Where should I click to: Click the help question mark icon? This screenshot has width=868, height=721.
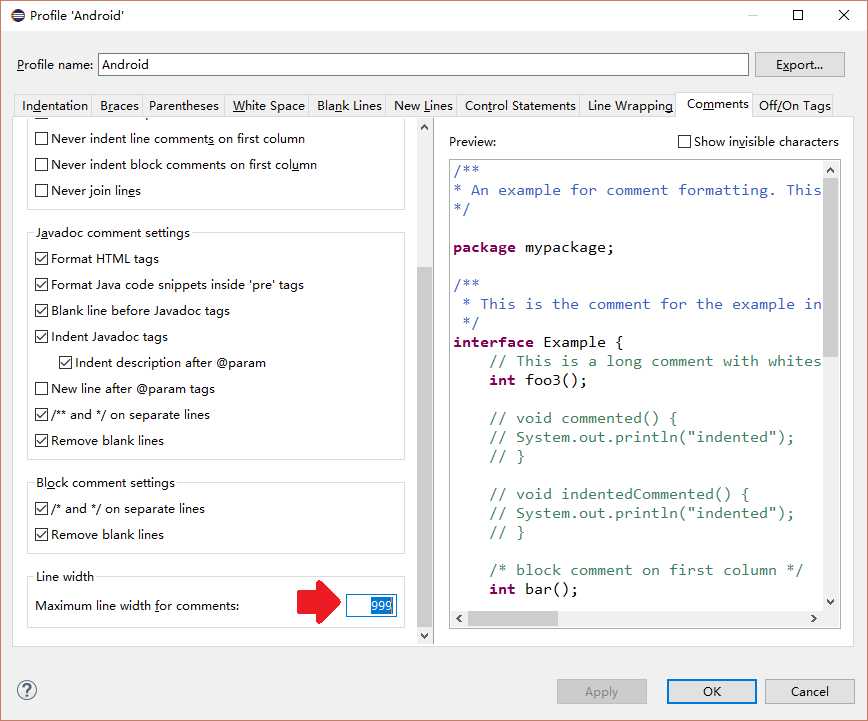(27, 690)
